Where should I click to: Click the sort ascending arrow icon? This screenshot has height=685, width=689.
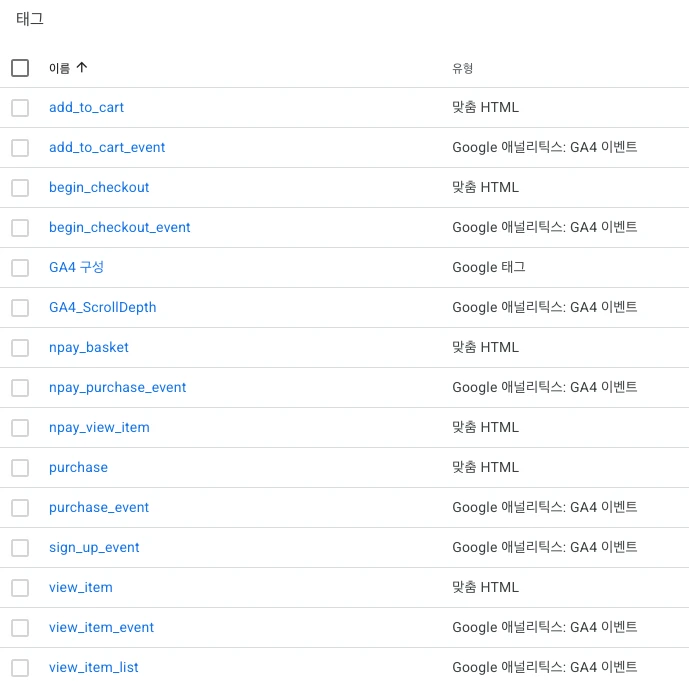[x=82, y=68]
